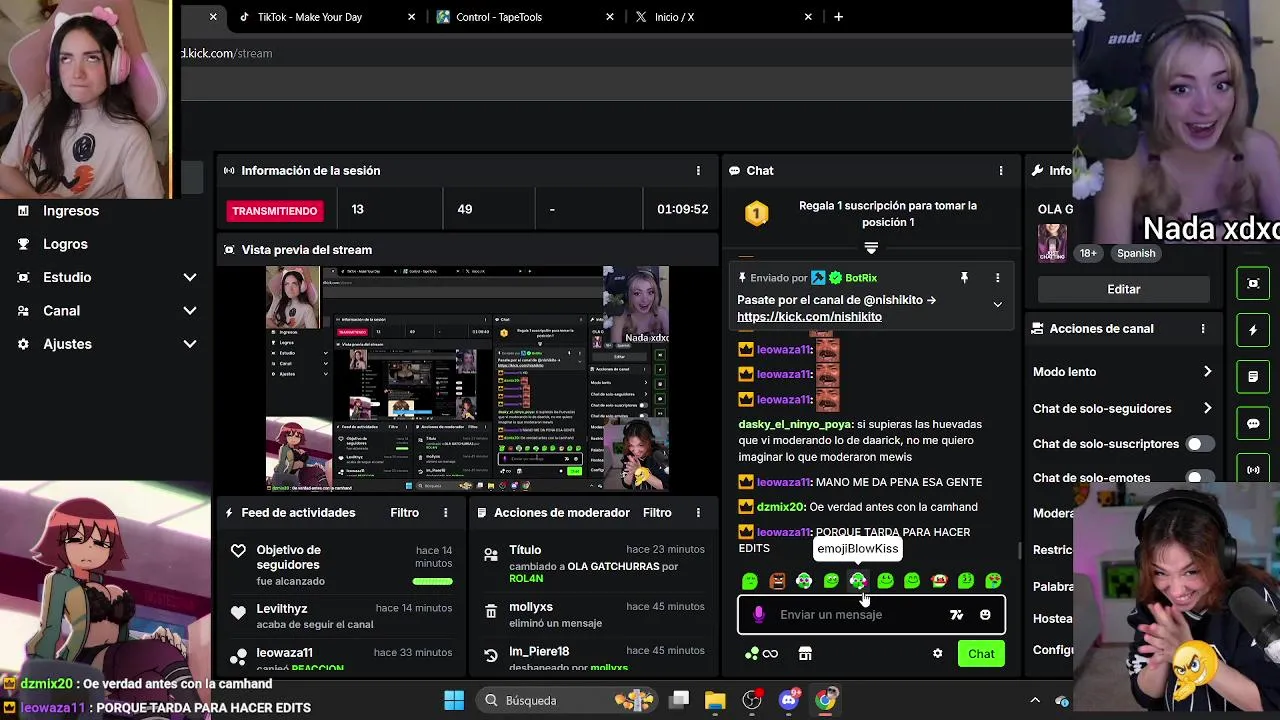Click the Spanish language tag

point(1136,254)
